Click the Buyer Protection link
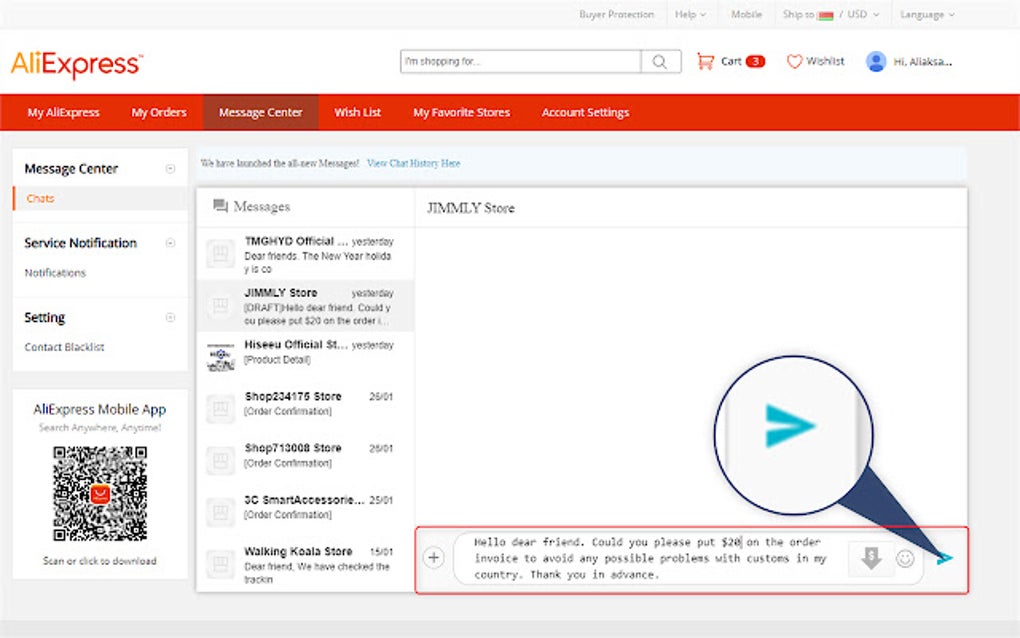 pos(617,14)
